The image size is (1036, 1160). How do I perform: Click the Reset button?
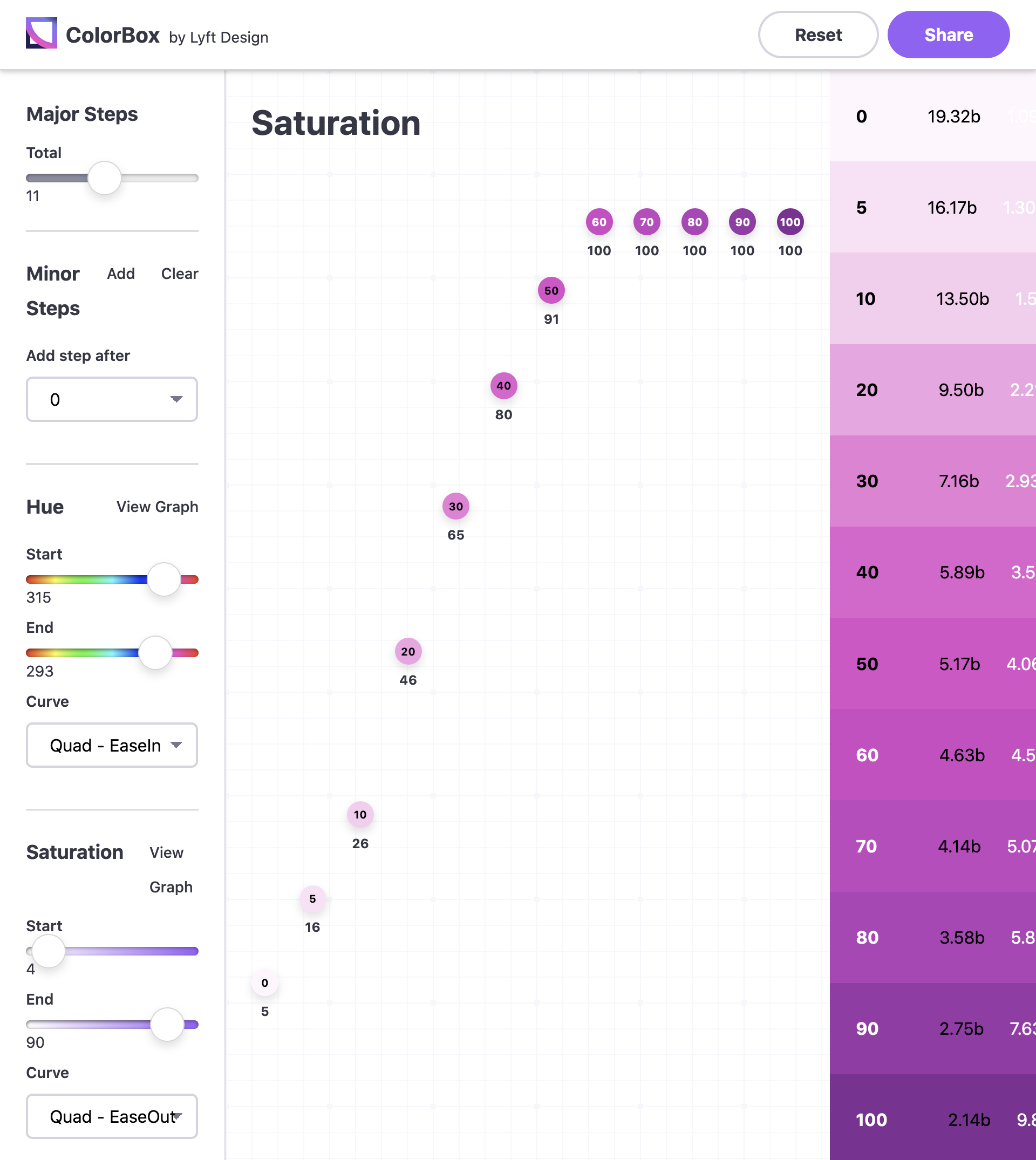pos(817,35)
